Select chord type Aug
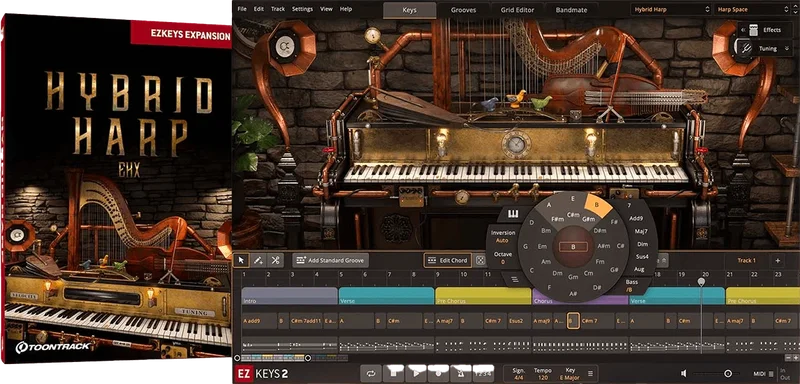Screen dimensions: 800x384 click(x=639, y=269)
